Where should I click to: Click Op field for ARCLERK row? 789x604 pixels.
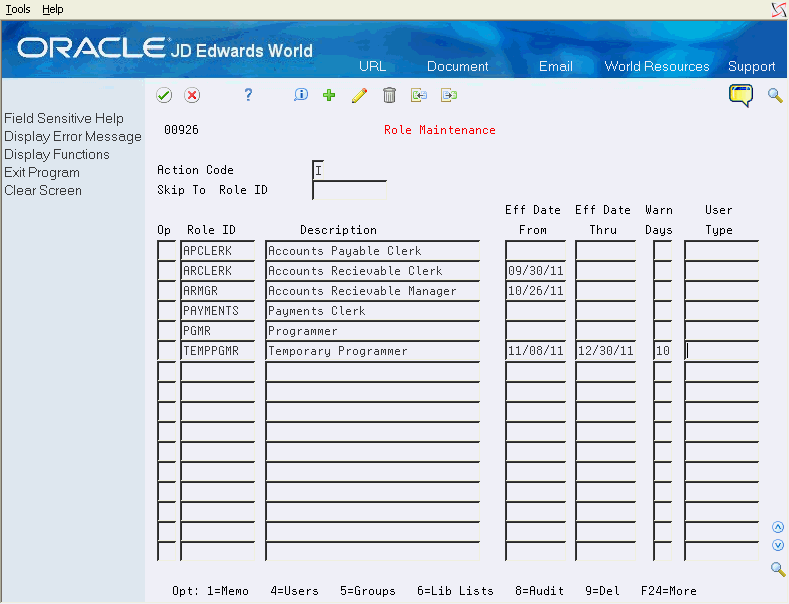(167, 271)
